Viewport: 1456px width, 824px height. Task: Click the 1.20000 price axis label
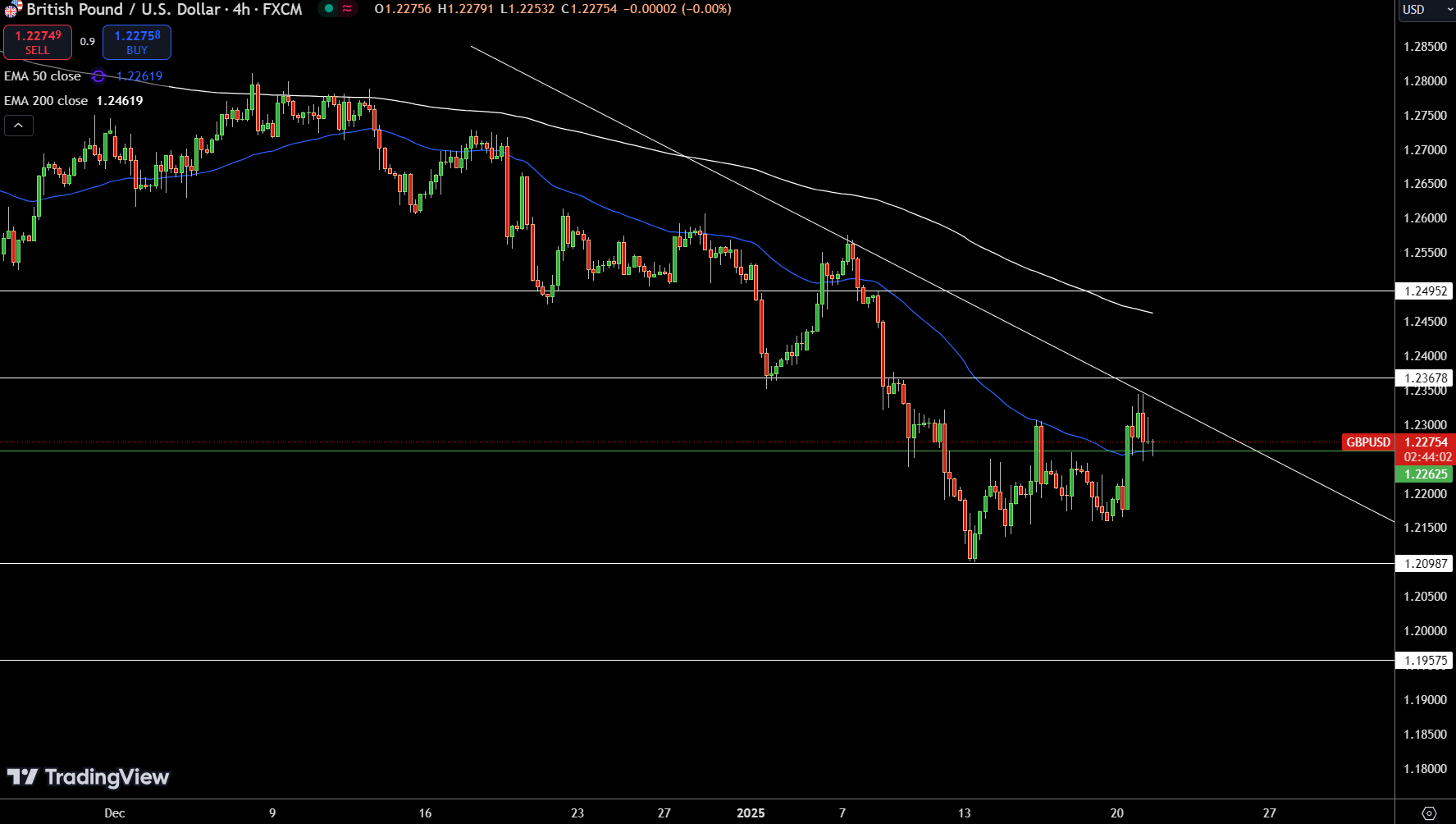(1425, 631)
